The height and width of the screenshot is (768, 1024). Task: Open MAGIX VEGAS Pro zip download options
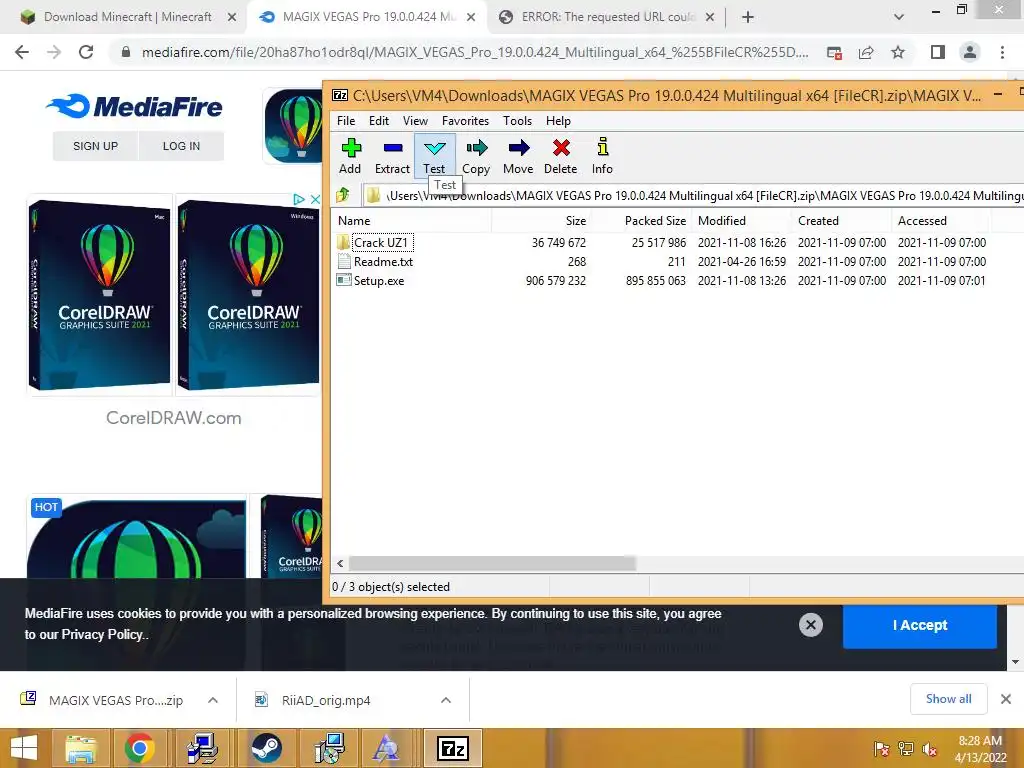click(x=213, y=700)
